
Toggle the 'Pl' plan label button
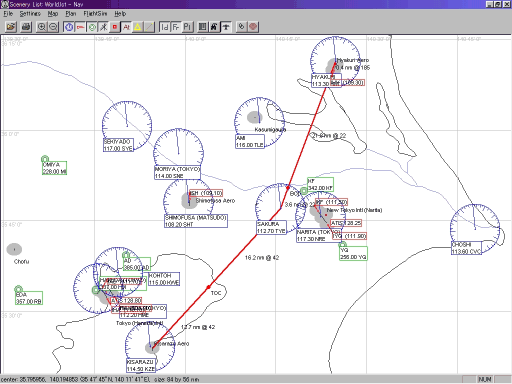188,27
